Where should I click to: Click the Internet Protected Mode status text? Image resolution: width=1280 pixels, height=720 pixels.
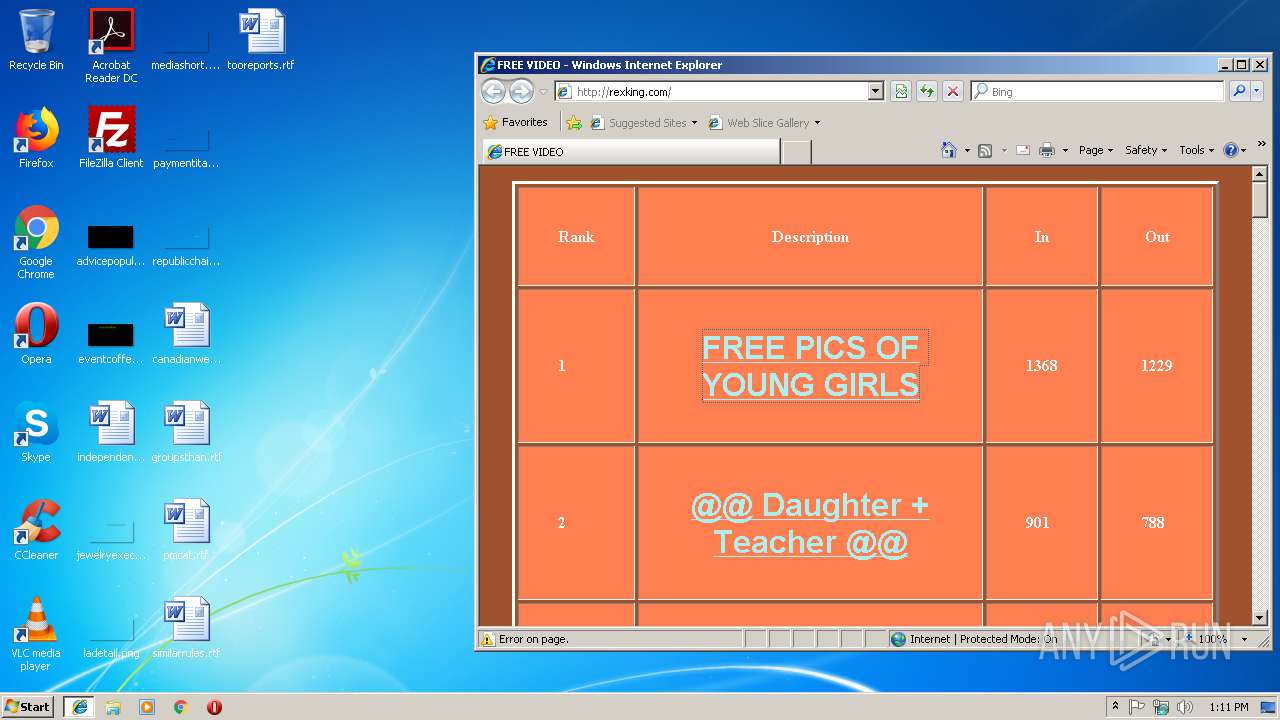(983, 639)
